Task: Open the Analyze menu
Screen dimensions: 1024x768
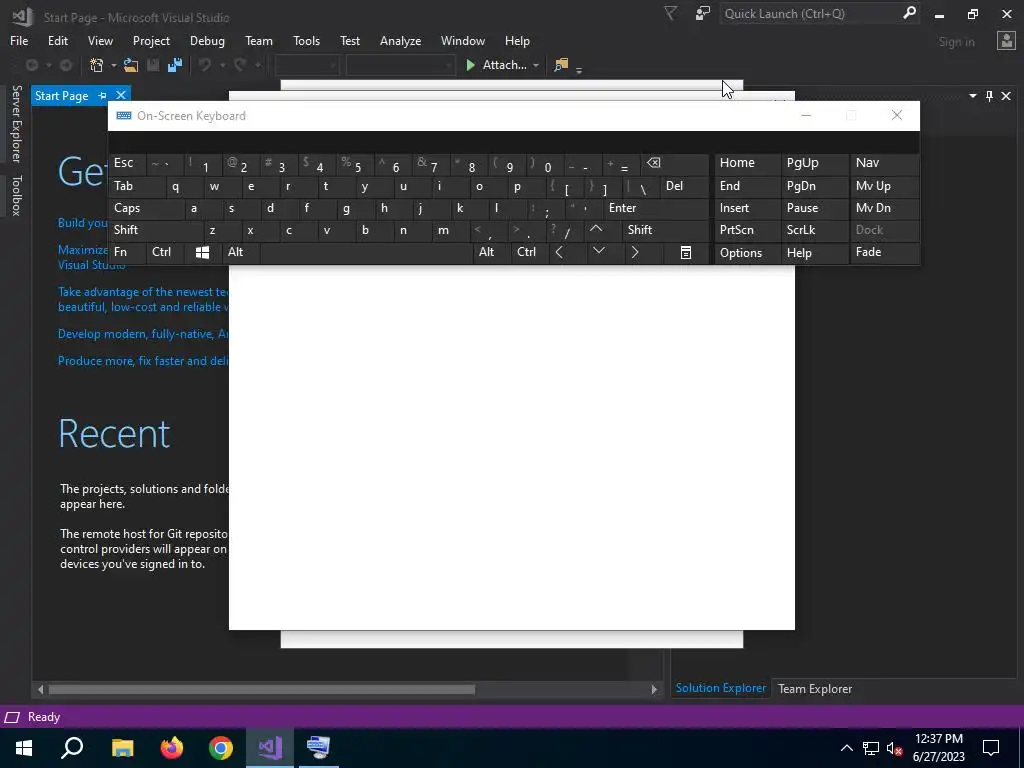Action: click(x=400, y=40)
